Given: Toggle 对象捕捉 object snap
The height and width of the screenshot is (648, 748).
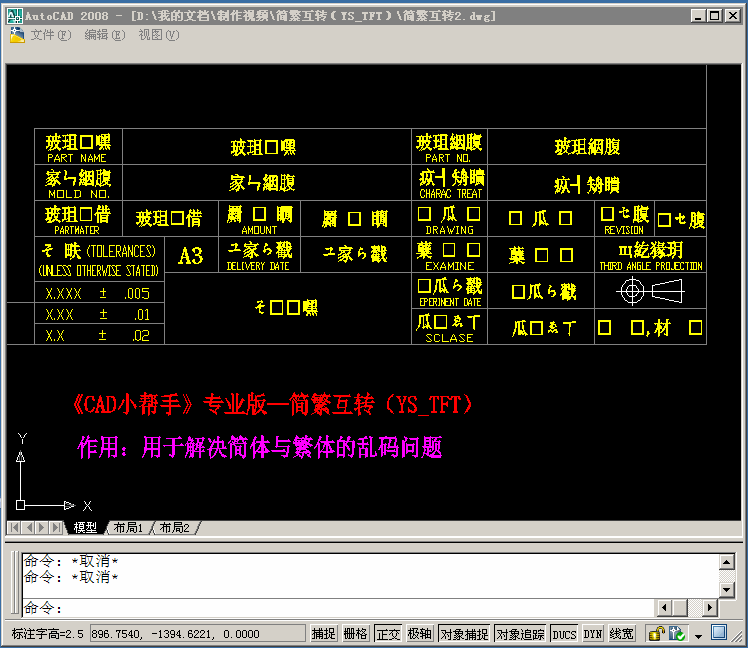Looking at the screenshot, I should [464, 634].
